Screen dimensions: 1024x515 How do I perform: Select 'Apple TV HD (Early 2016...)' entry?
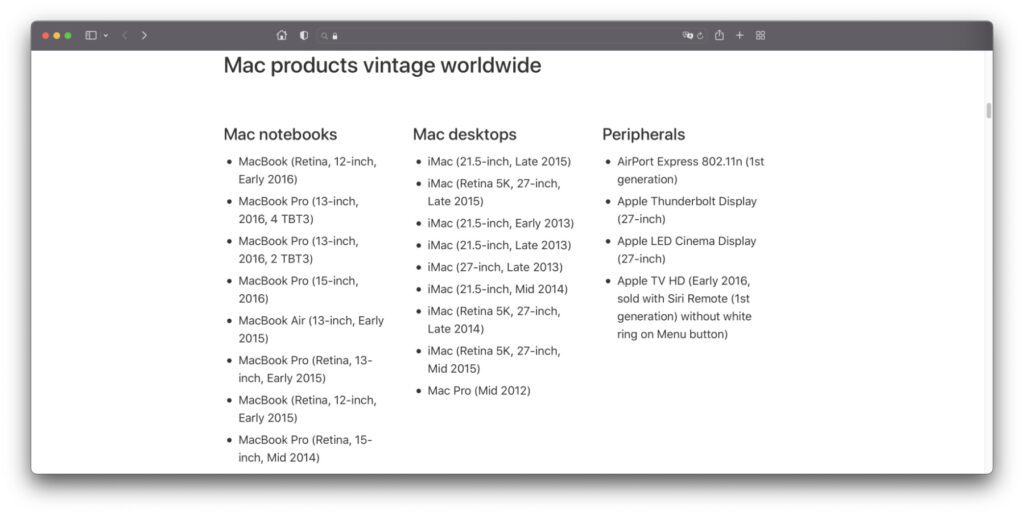(x=684, y=307)
